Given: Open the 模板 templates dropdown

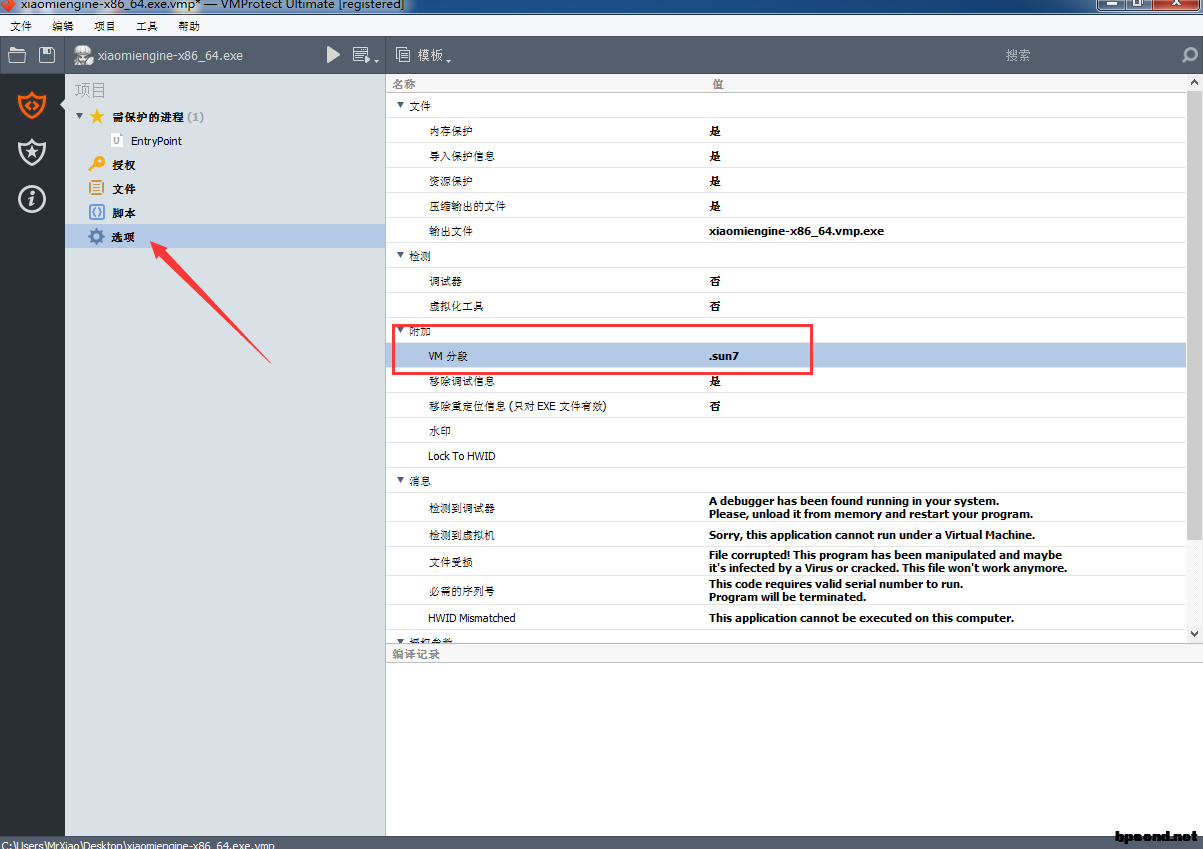Looking at the screenshot, I should pos(424,56).
